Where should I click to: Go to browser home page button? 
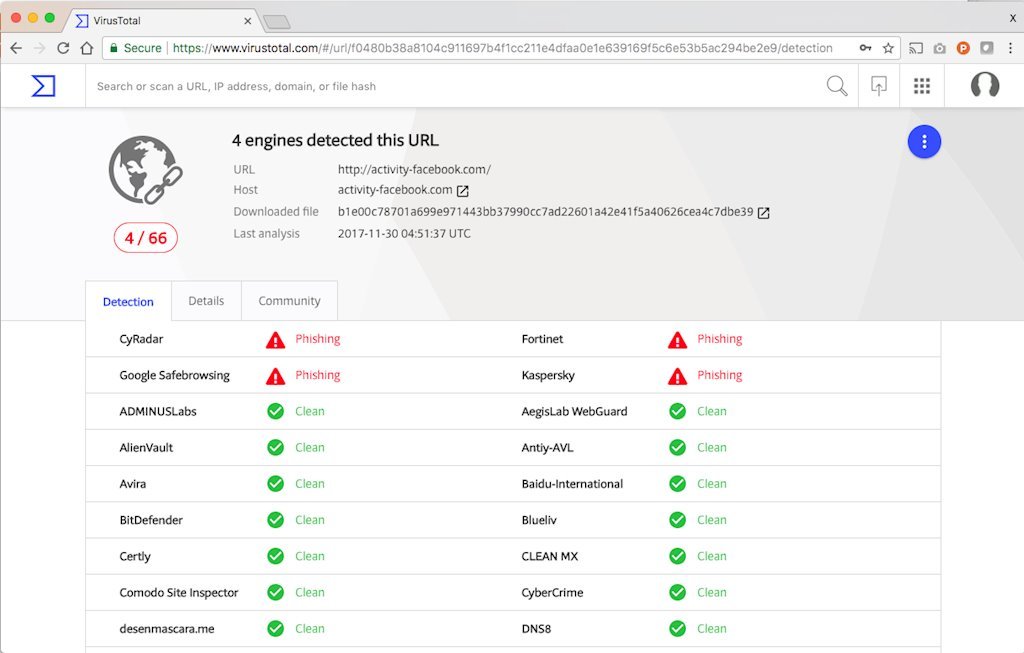87,48
